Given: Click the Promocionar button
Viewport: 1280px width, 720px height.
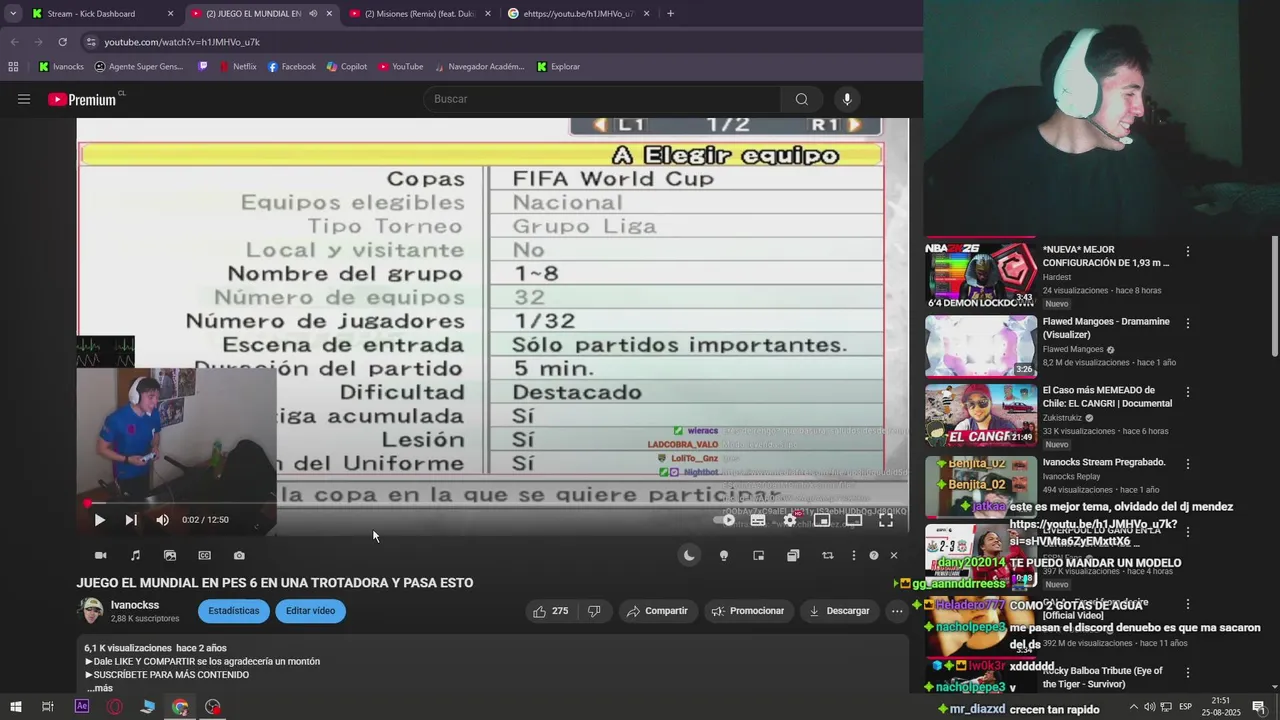Looking at the screenshot, I should pos(748,611).
